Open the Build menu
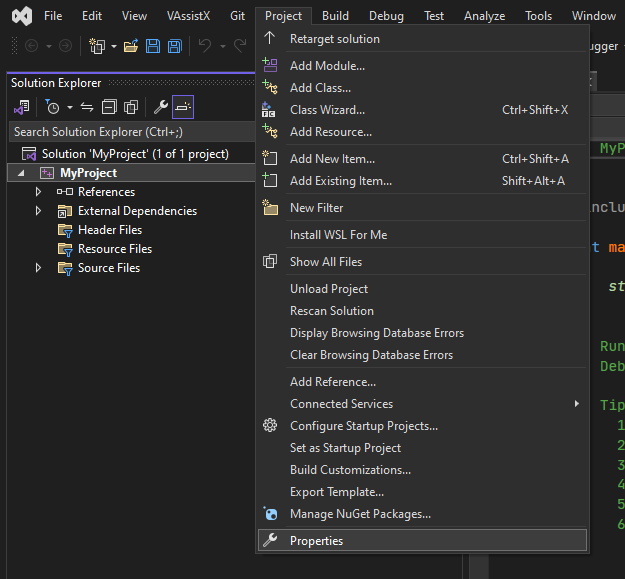This screenshot has width=625, height=579. [335, 16]
